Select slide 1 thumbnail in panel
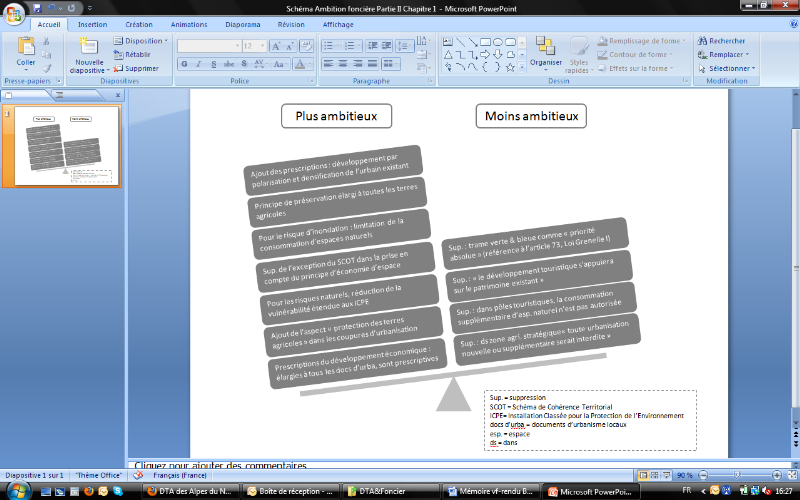Screen dimensions: 800x500 [x=66, y=146]
